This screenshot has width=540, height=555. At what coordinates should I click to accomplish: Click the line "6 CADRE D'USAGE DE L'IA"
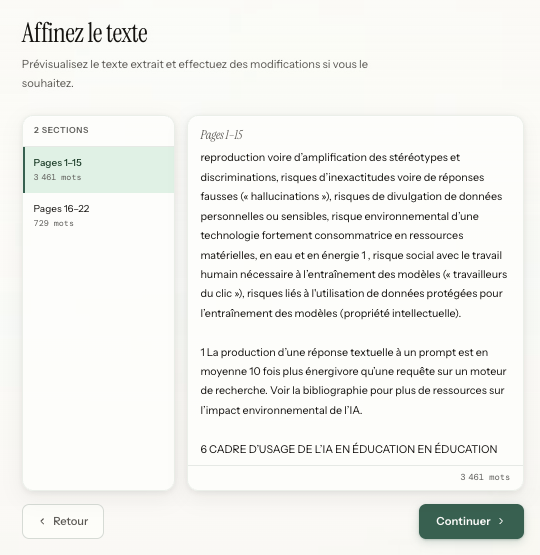coord(349,449)
